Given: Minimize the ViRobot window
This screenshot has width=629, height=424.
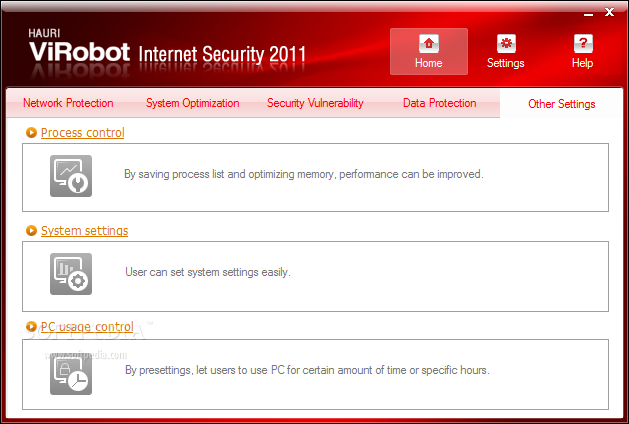Looking at the screenshot, I should point(588,13).
